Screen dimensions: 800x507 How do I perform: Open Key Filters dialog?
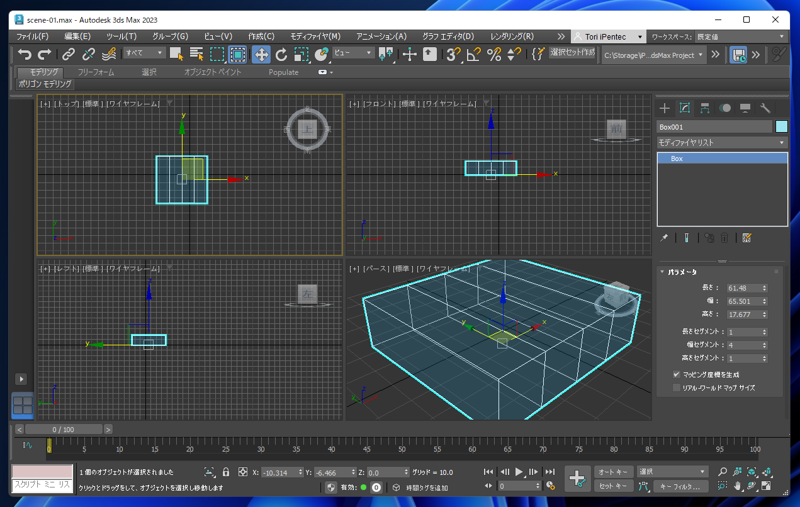tap(681, 486)
